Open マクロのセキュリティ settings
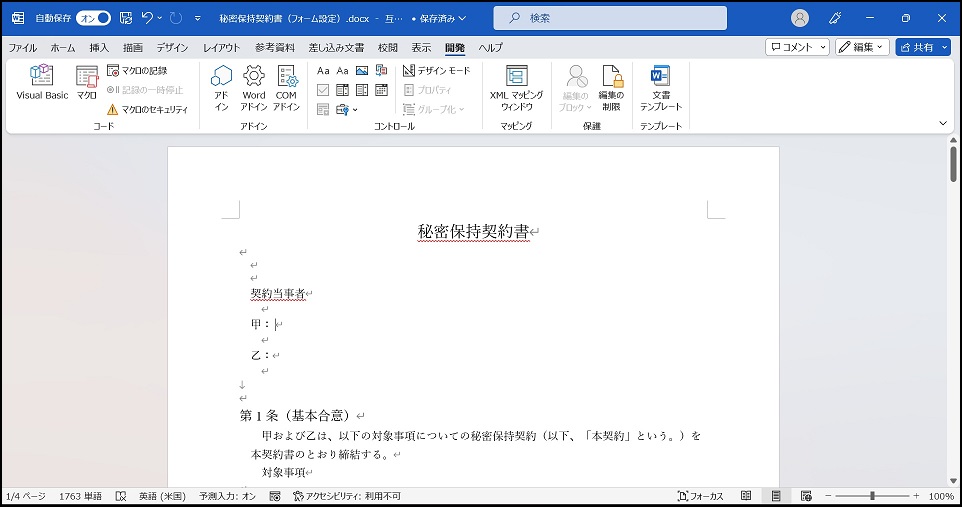 click(x=147, y=109)
